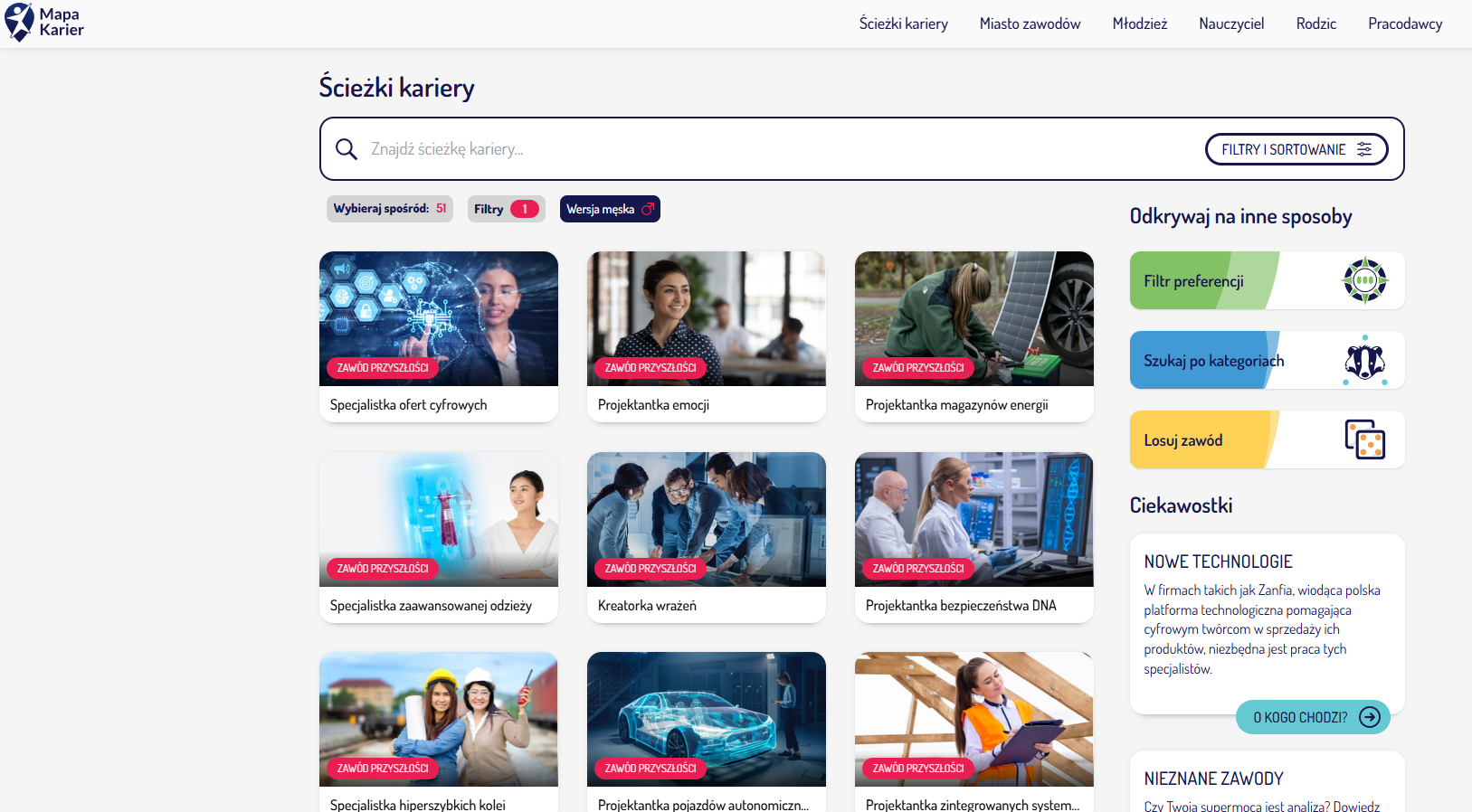Click the magnifying glass search icon
This screenshot has width=1472, height=812.
pos(346,149)
